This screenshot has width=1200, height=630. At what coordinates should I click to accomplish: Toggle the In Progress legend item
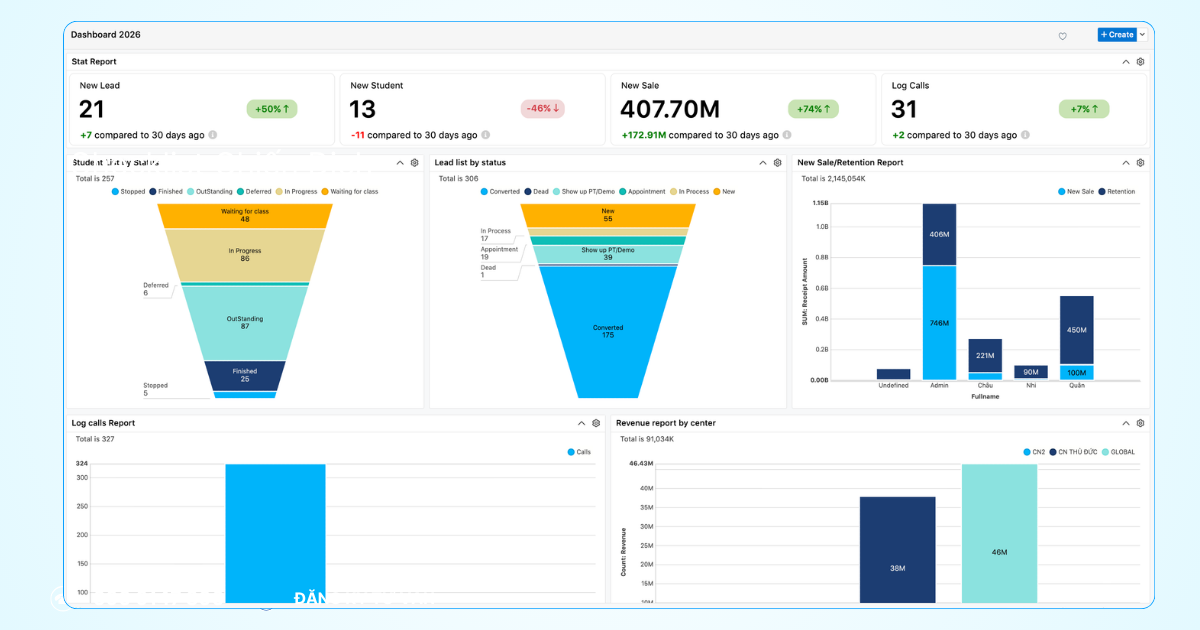coord(297,191)
